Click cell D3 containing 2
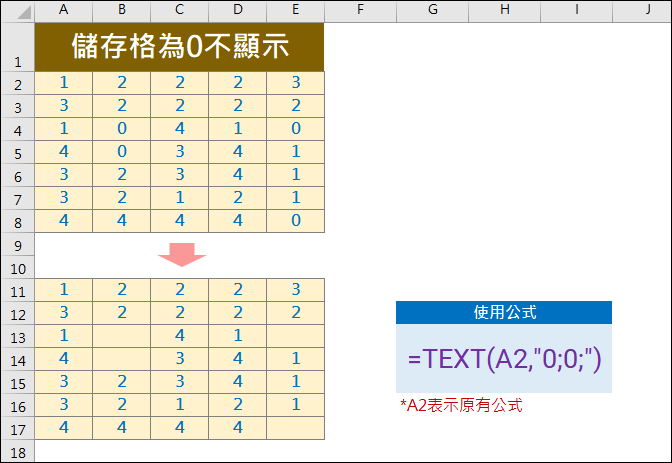 coord(237,106)
